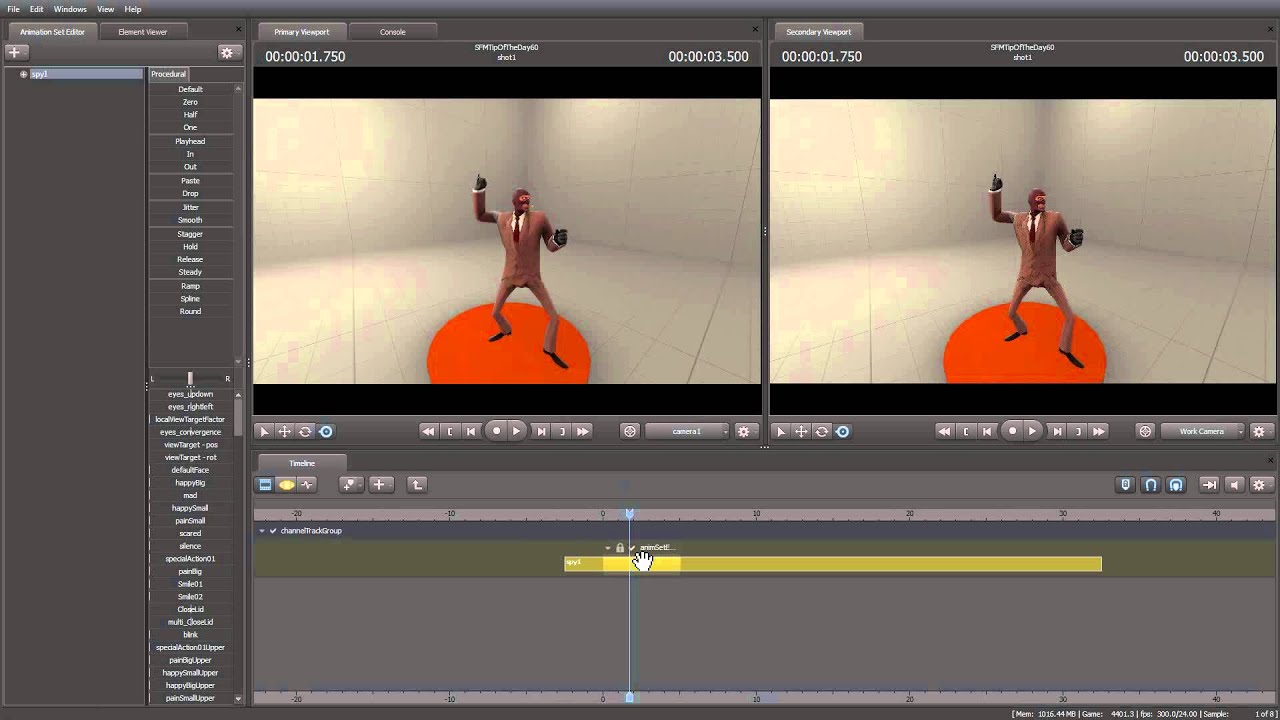Open the timeline plus add dropdown
Viewport: 1280px width, 720px height.
[379, 484]
